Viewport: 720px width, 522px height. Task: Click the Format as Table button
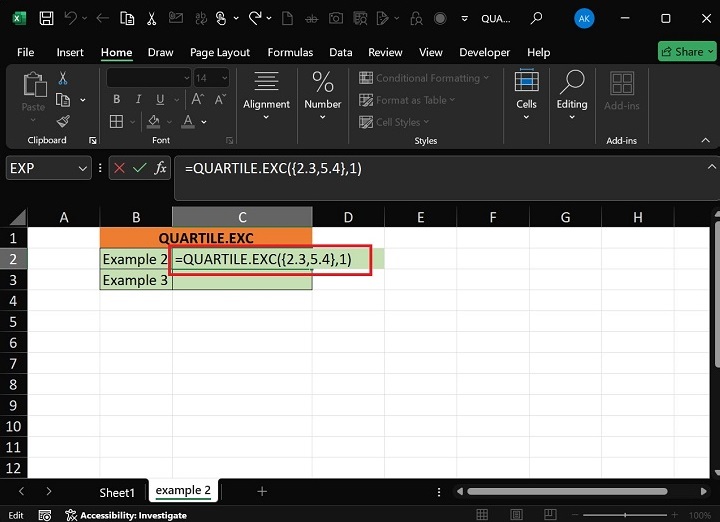(407, 100)
